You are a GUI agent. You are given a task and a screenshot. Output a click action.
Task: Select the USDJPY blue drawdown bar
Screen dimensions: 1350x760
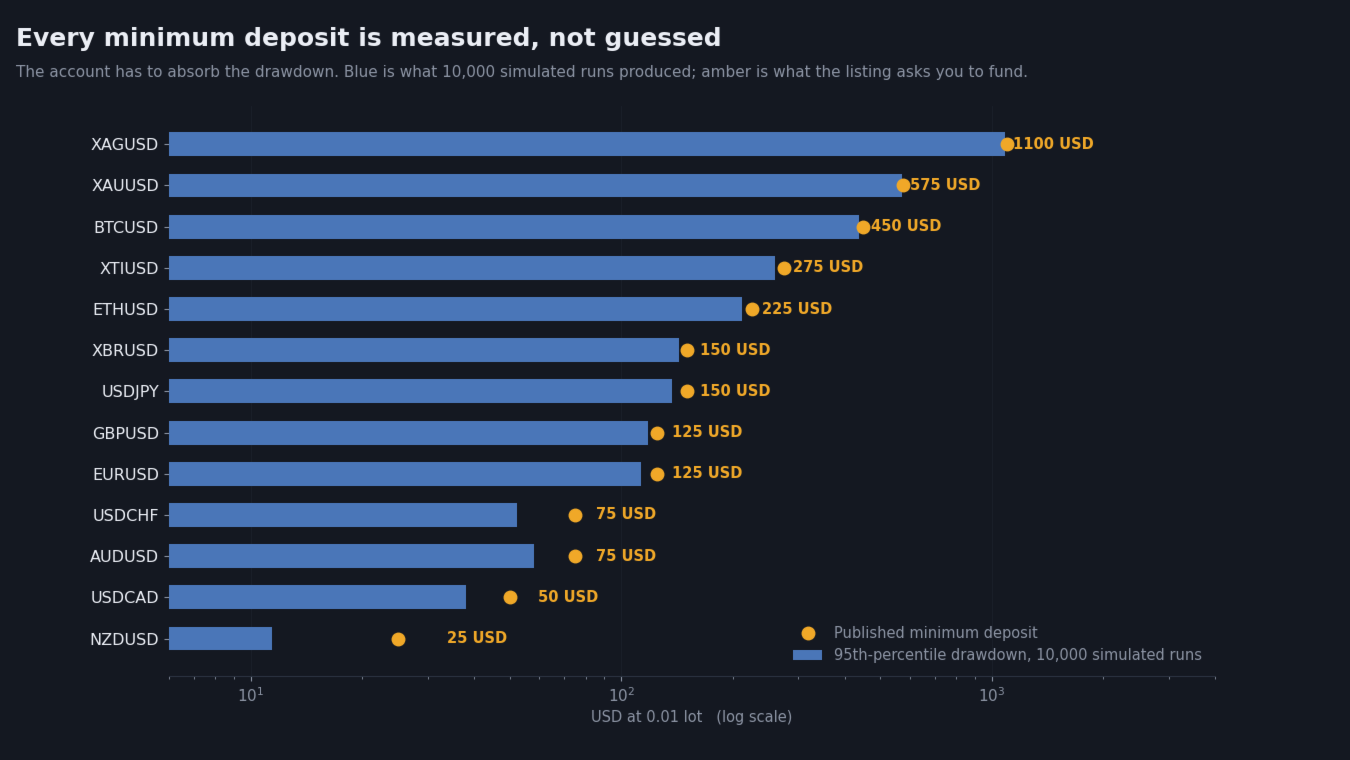[x=420, y=391]
